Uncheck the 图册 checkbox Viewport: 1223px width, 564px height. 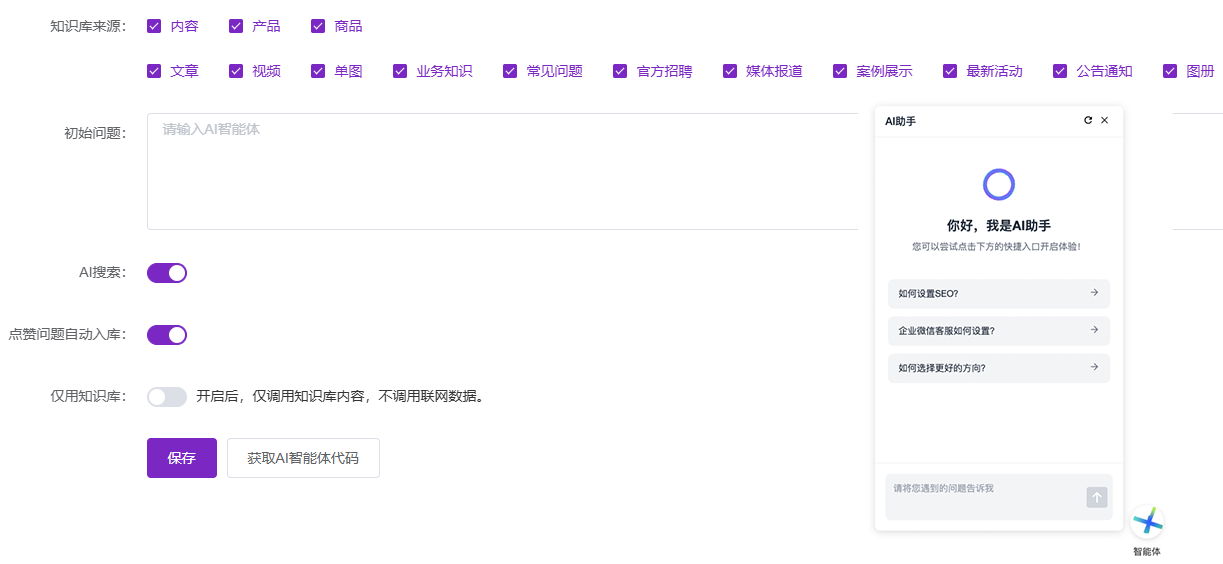[1170, 71]
